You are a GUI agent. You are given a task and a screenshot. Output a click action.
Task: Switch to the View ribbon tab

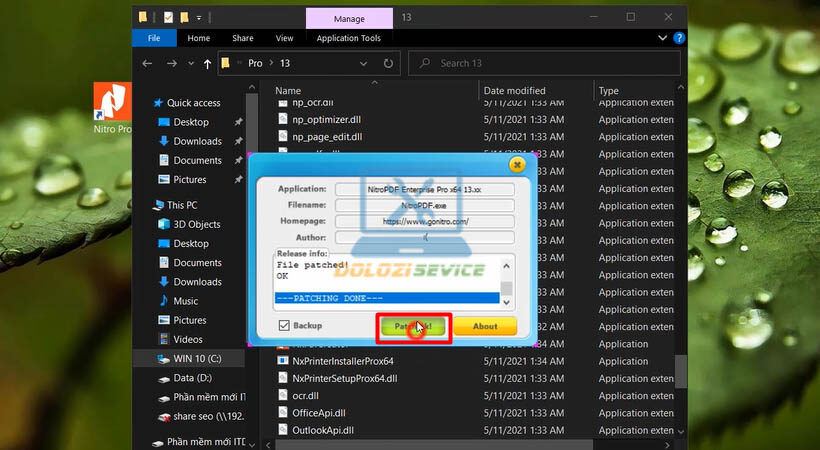pyautogui.click(x=284, y=38)
